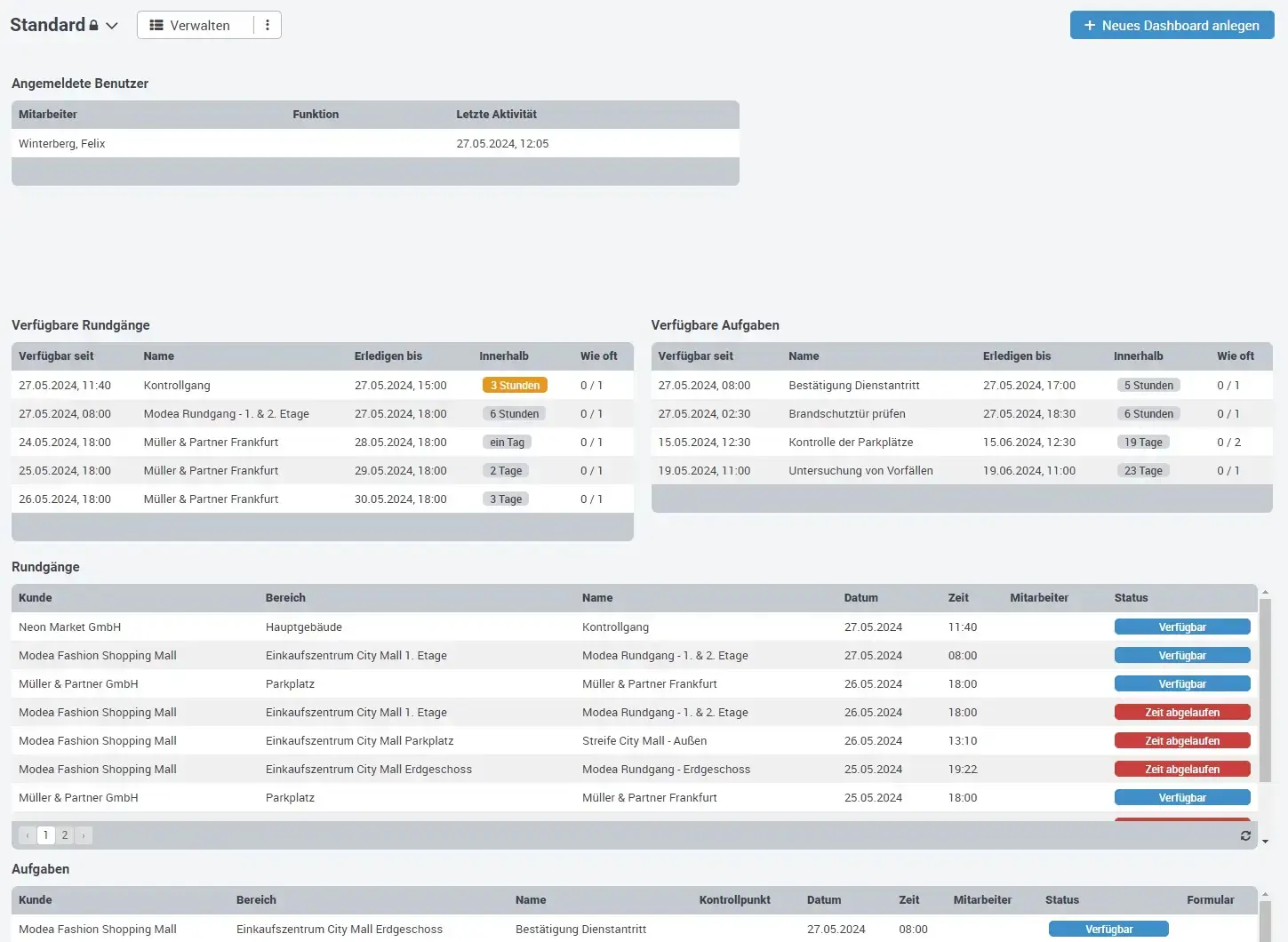
Task: Open the Standard dashboard selector chevron
Action: tap(112, 25)
